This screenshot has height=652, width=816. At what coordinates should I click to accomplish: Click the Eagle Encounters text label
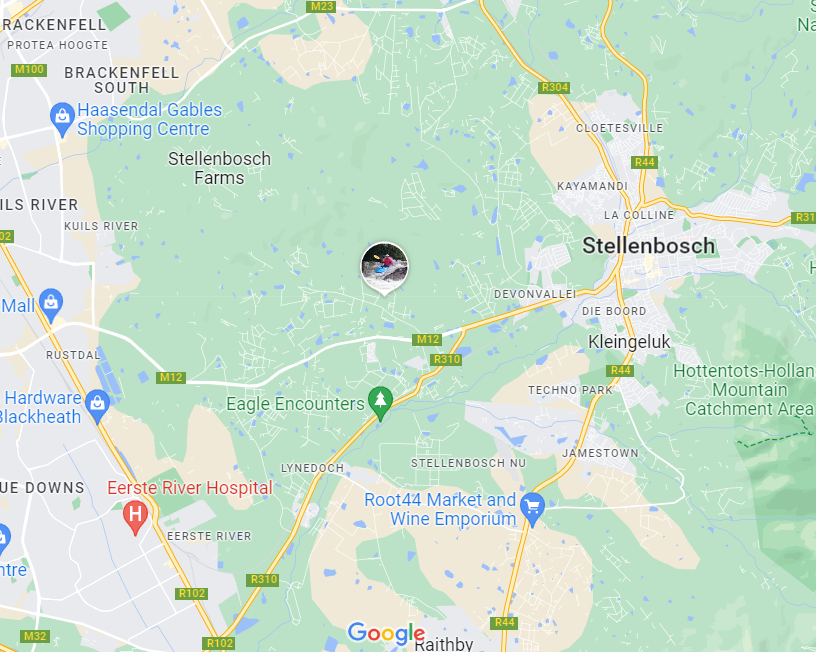point(295,404)
